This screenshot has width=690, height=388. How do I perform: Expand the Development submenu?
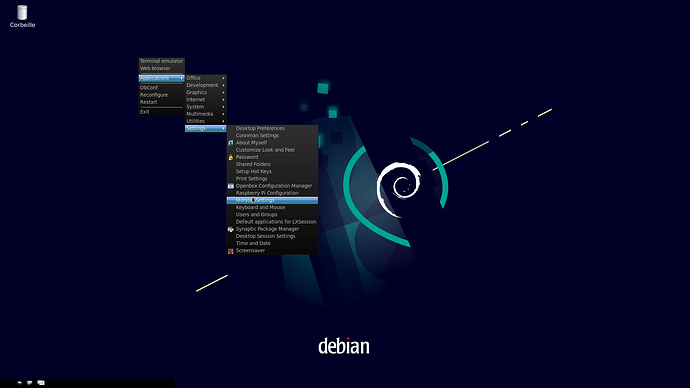pyautogui.click(x=206, y=85)
